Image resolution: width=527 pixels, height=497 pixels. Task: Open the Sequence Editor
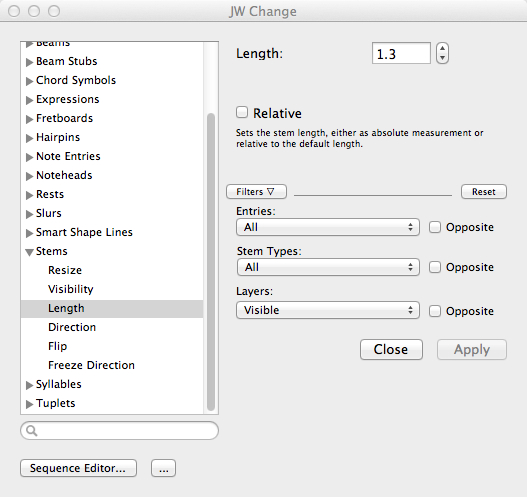[x=78, y=468]
